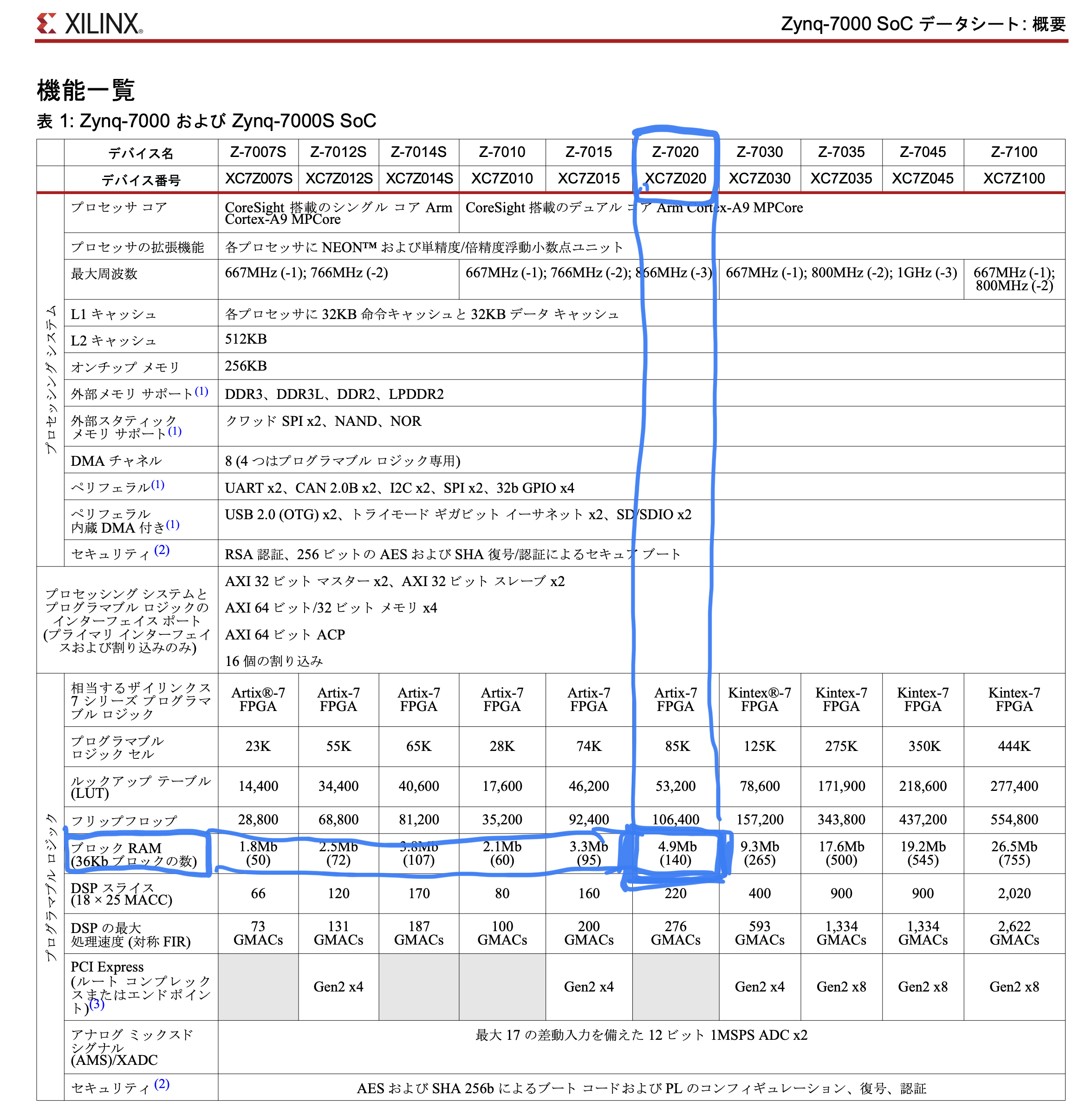Viewport: 1092px width, 1109px height.
Task: Click the XC7Z045 device number
Action: pyautogui.click(x=922, y=178)
